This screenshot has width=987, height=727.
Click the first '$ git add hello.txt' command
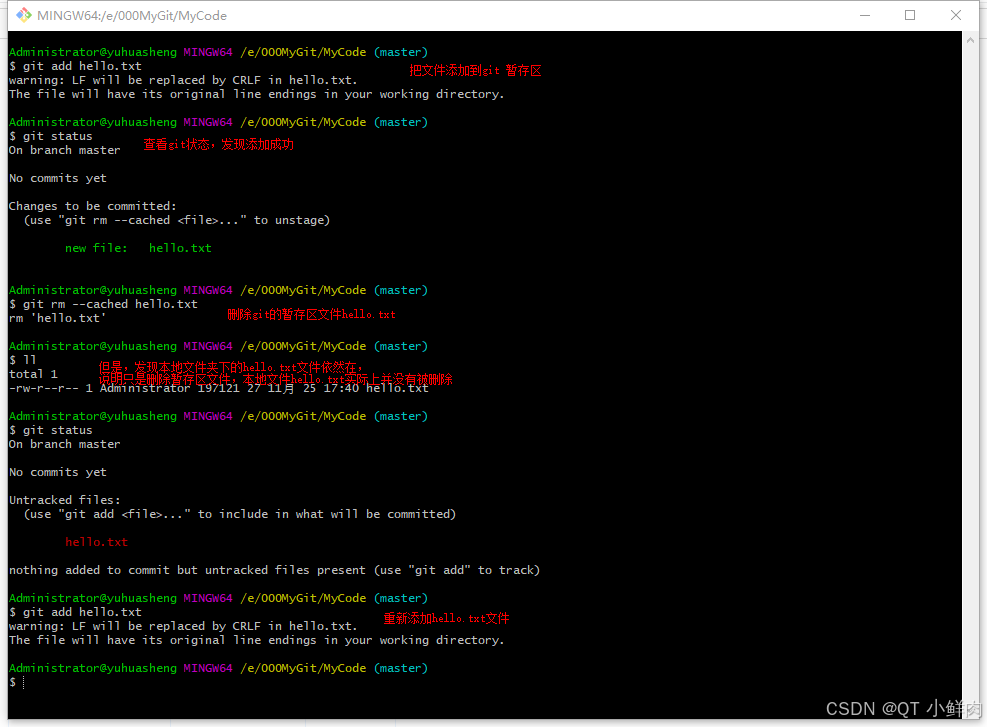point(76,66)
